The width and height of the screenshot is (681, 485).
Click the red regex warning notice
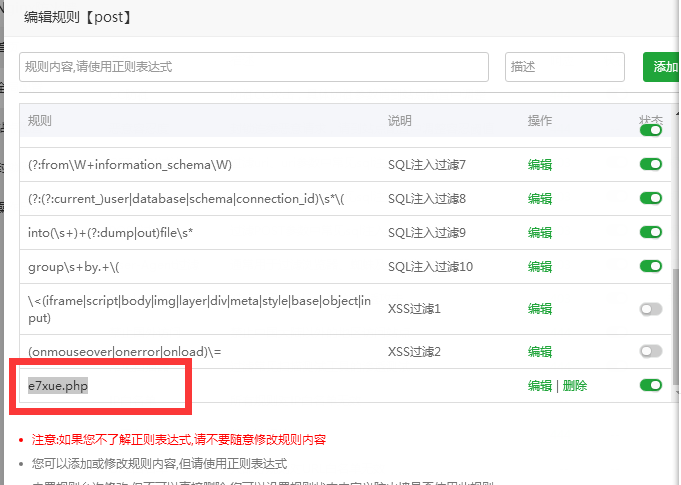[x=179, y=439]
